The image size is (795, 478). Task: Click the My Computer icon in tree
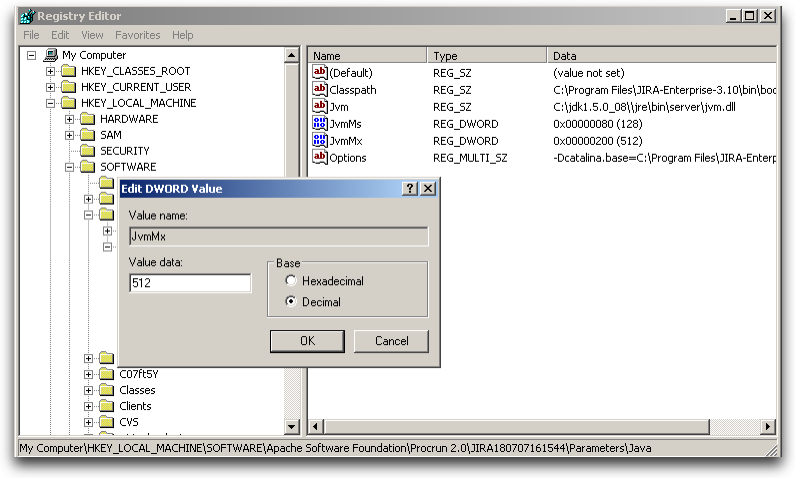click(x=50, y=55)
